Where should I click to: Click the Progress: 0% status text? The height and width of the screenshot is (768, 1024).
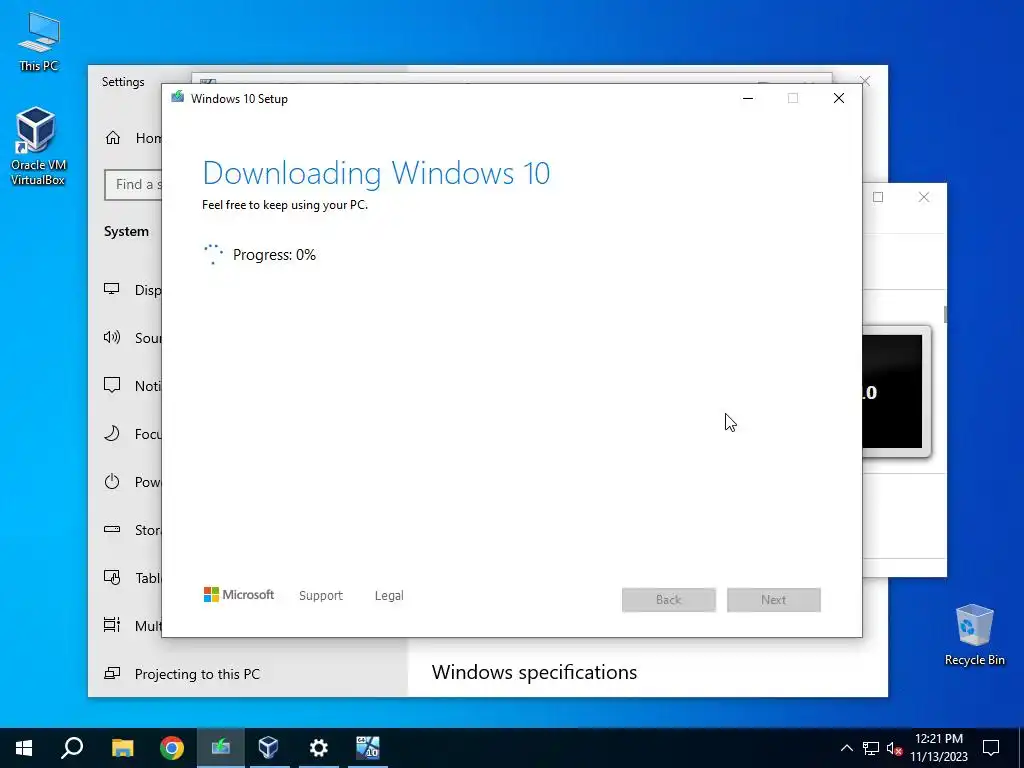pos(274,255)
